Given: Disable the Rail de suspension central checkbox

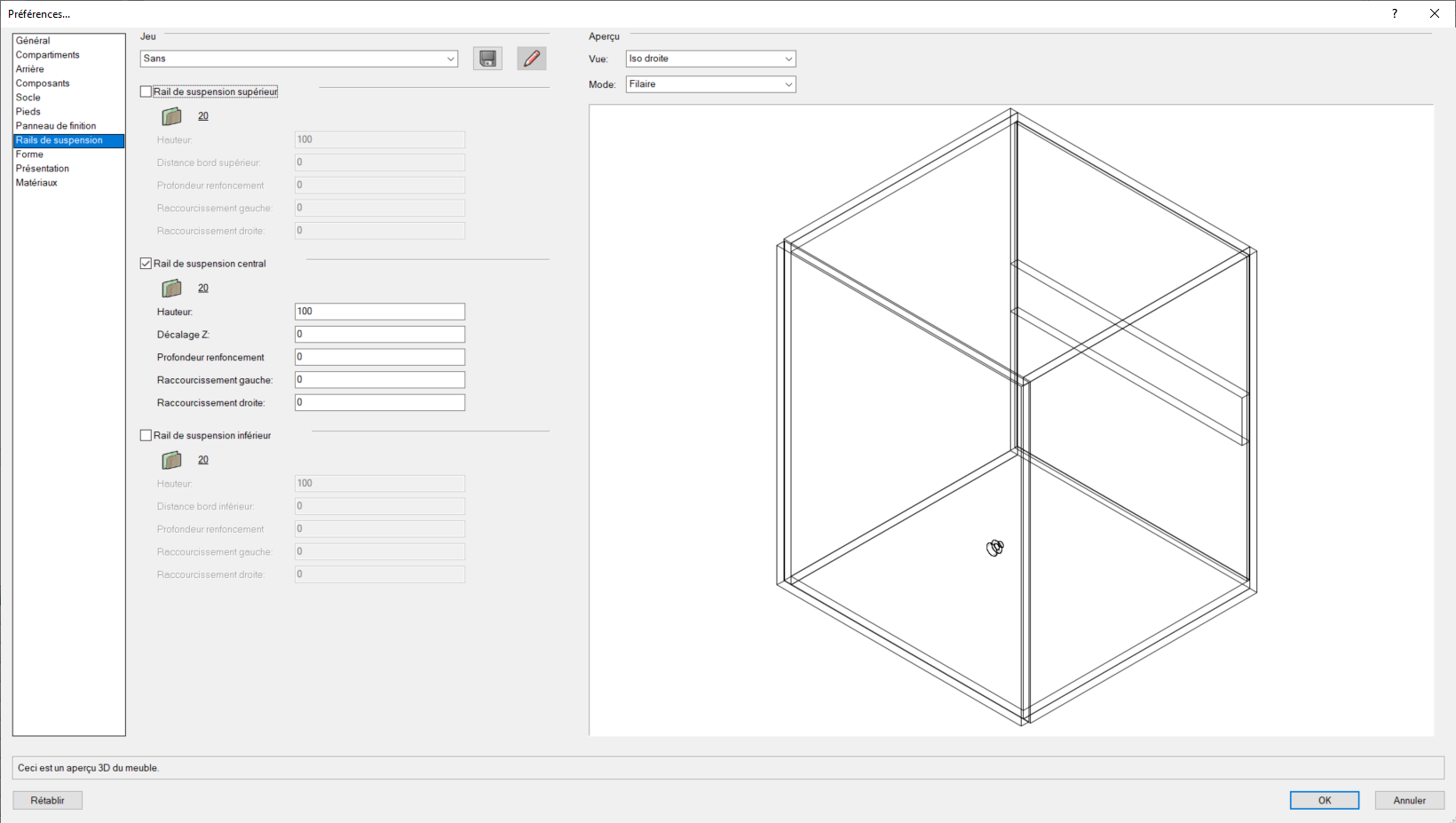Looking at the screenshot, I should (x=146, y=263).
